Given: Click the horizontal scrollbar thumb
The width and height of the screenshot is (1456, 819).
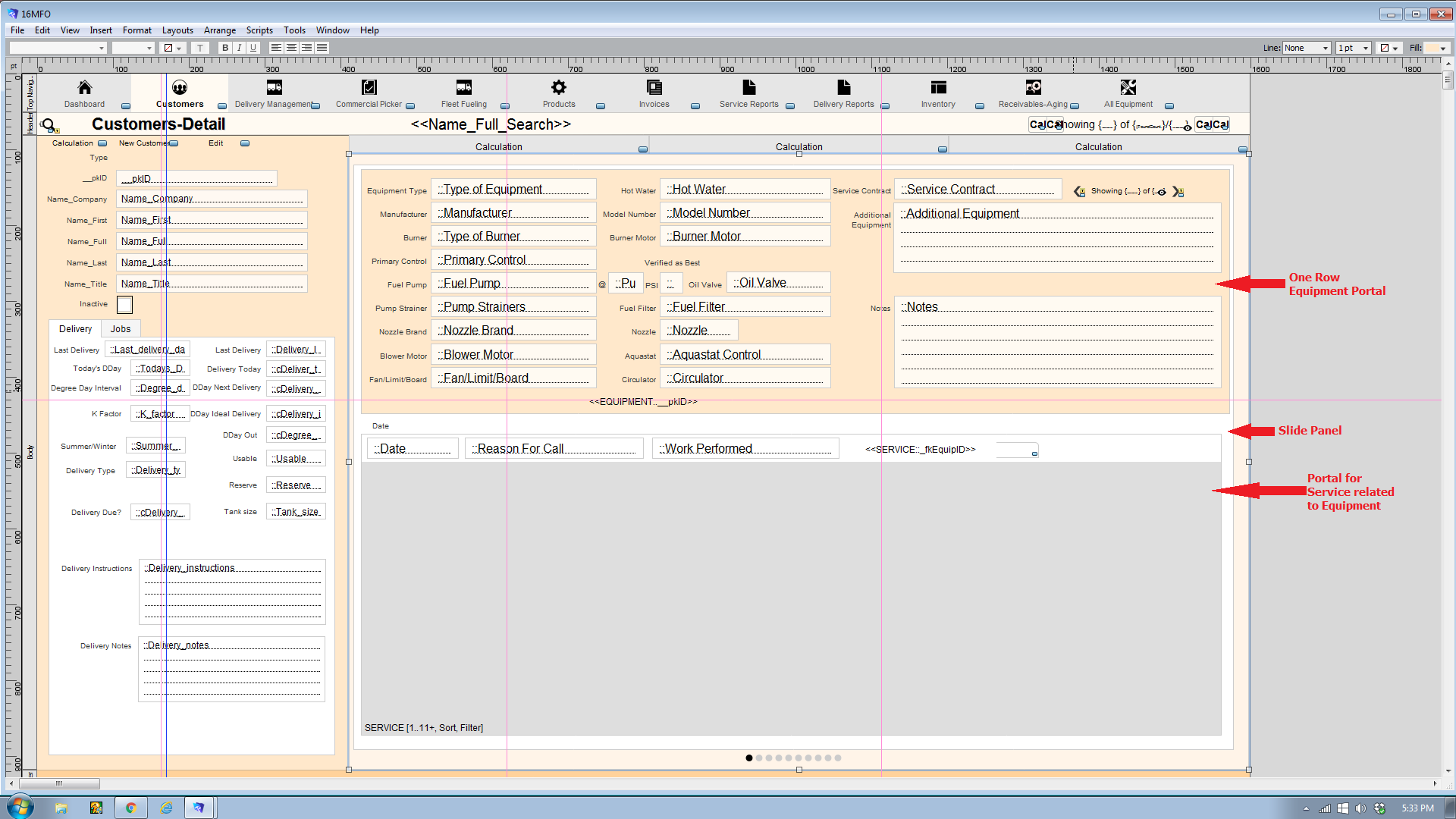Looking at the screenshot, I should click(x=58, y=783).
